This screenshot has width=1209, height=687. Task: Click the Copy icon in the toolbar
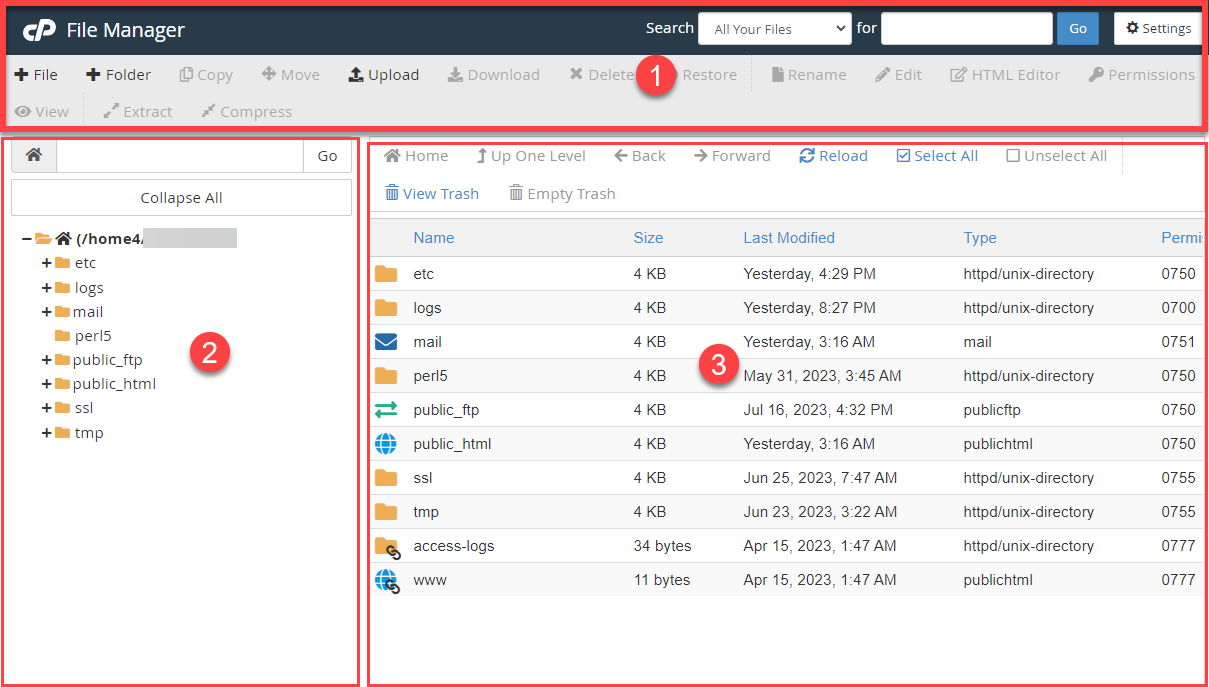click(x=206, y=74)
